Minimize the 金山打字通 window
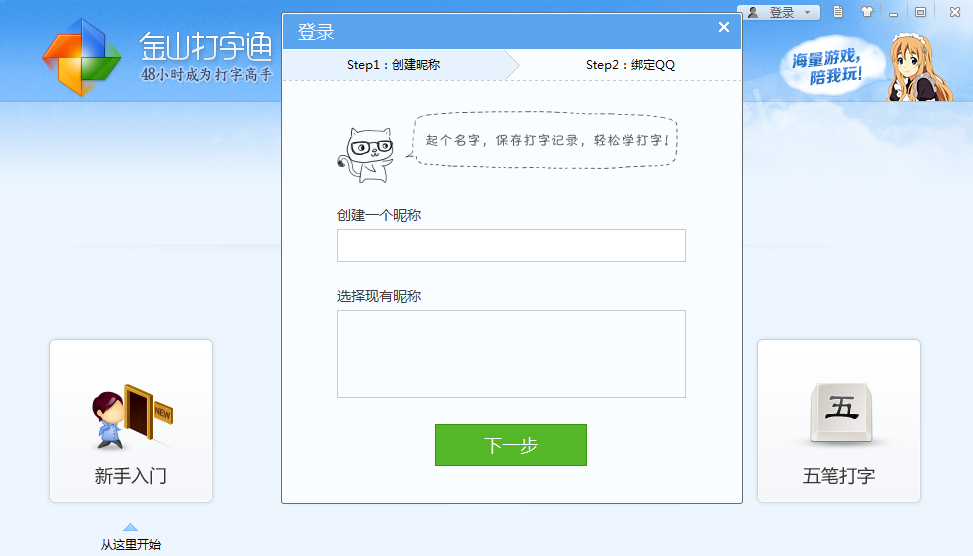973x556 pixels. pos(894,12)
